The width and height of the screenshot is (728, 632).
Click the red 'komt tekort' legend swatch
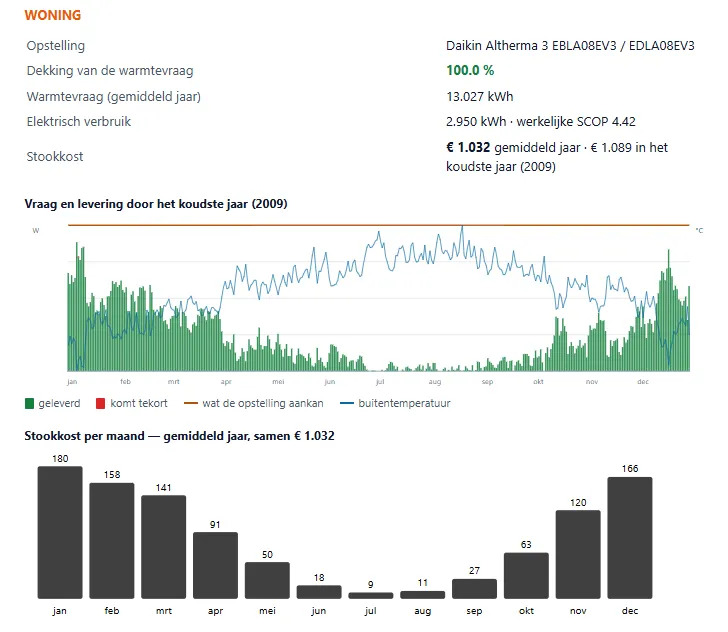pos(100,403)
